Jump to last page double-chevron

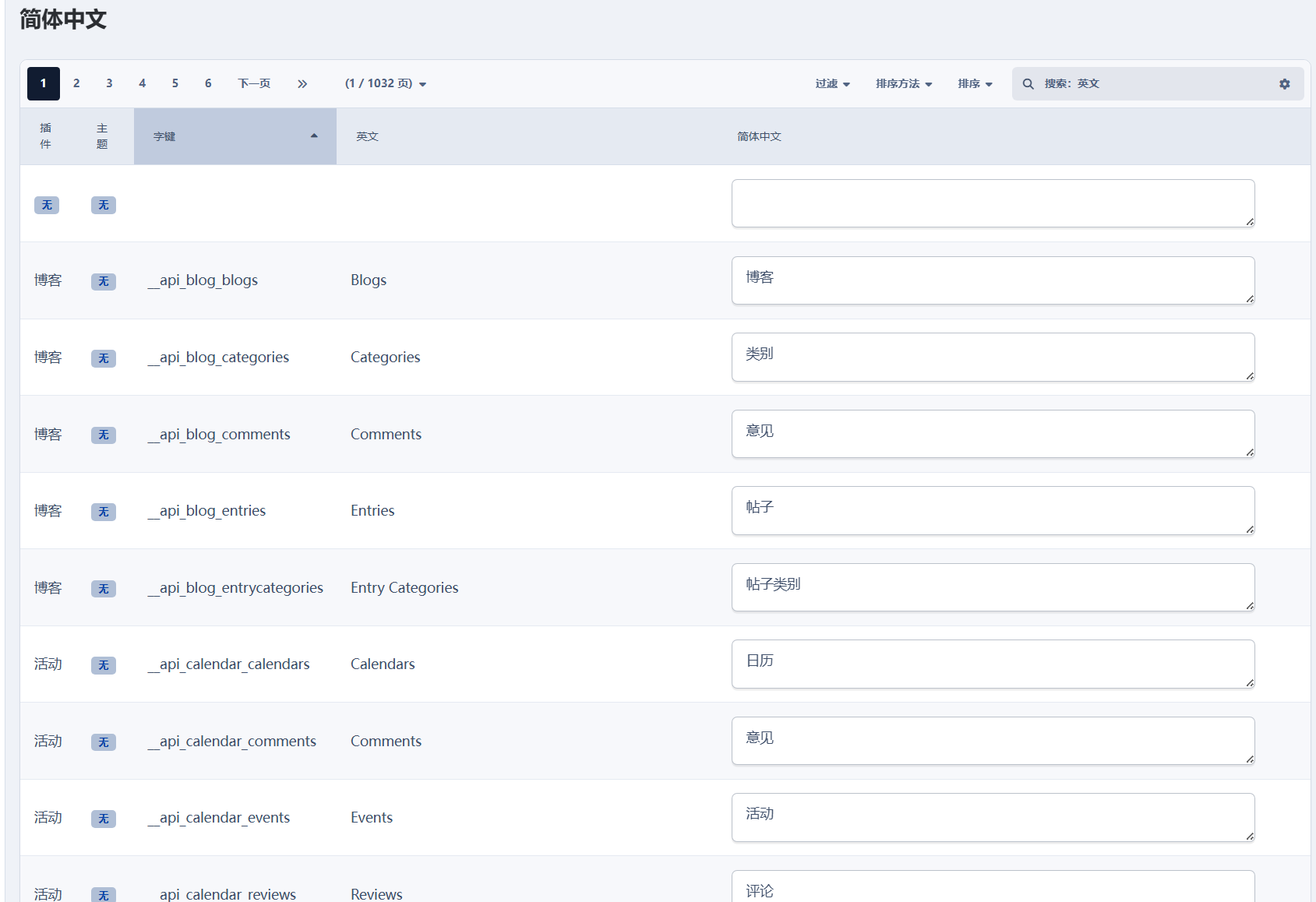(x=302, y=84)
